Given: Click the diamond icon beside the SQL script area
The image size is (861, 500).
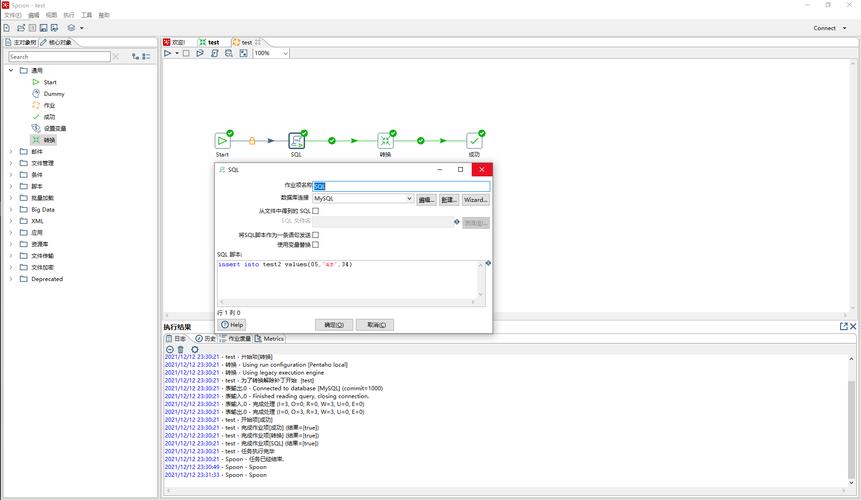Looking at the screenshot, I should pyautogui.click(x=488, y=263).
